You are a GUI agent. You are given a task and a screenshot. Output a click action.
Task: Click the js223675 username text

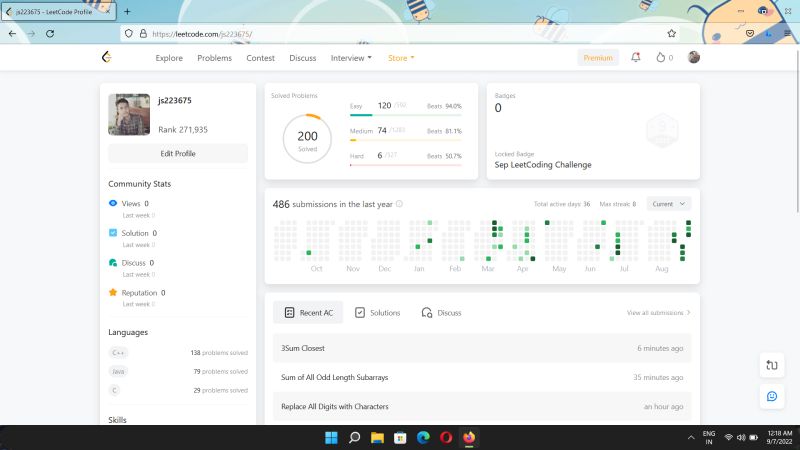174,101
